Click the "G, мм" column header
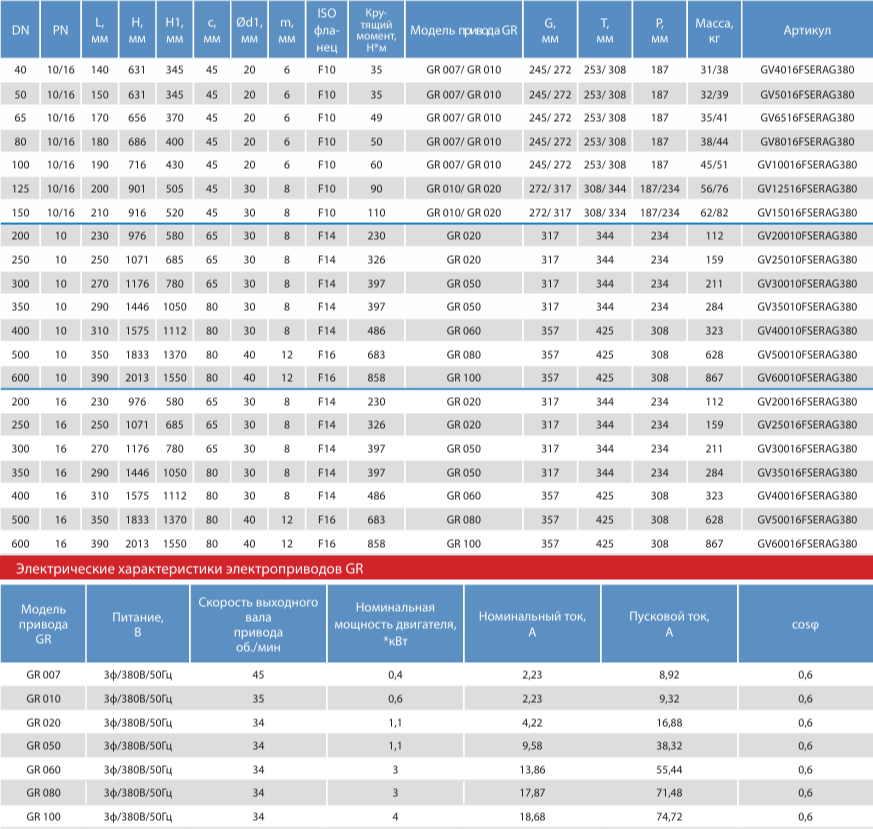The width and height of the screenshot is (873, 829). pos(550,30)
